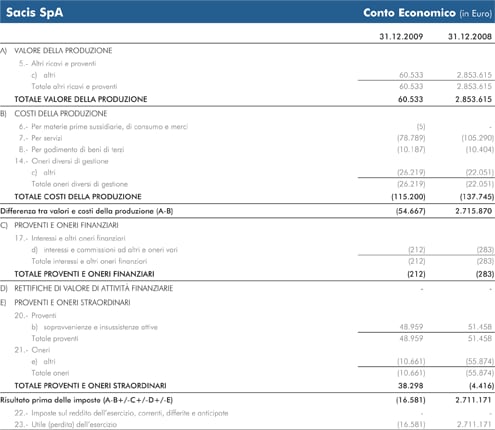Select bold 2.711.171 in Risultato prima row

click(474, 400)
